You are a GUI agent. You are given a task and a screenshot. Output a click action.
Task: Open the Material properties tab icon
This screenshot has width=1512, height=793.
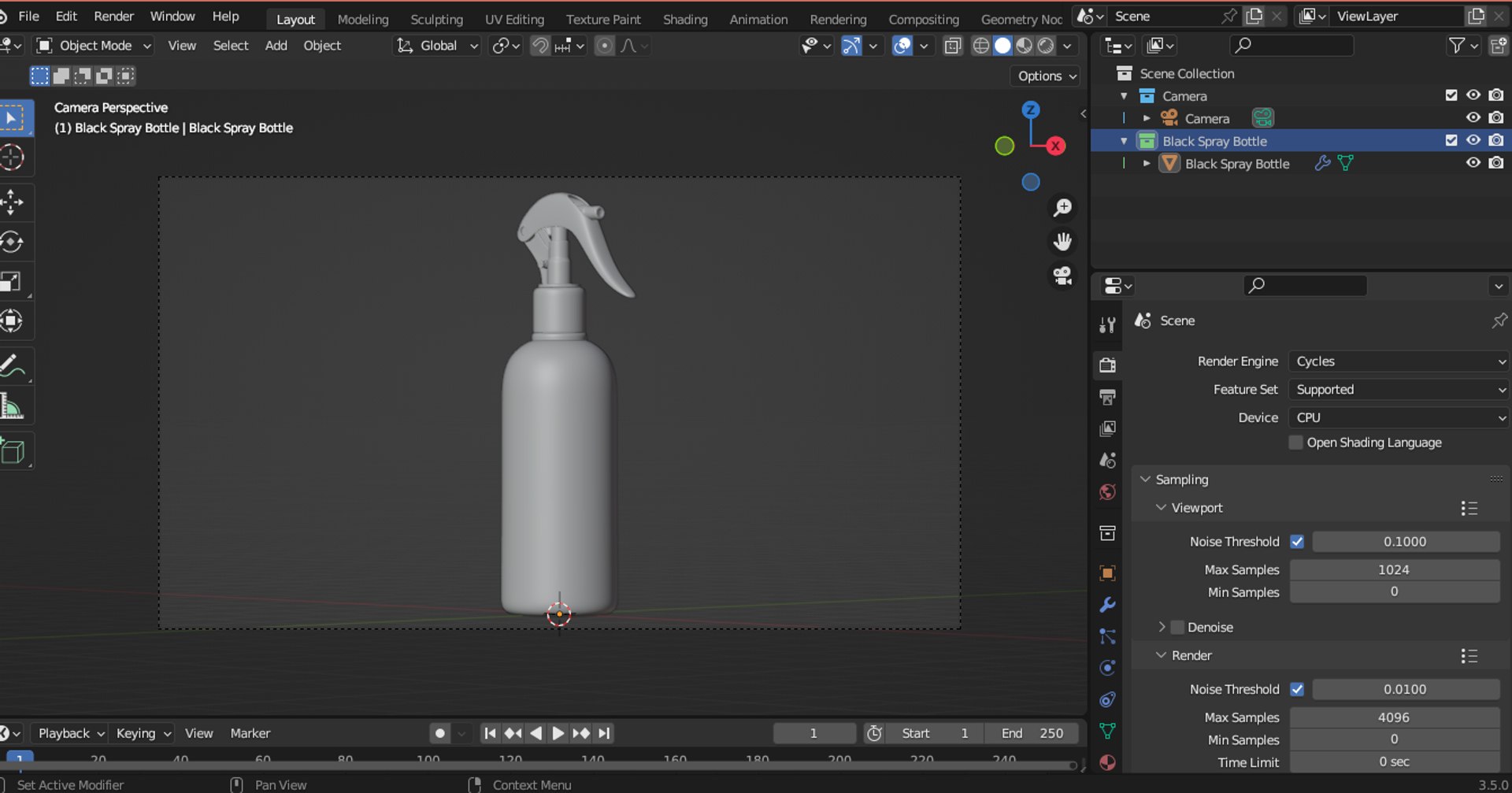pyautogui.click(x=1107, y=762)
